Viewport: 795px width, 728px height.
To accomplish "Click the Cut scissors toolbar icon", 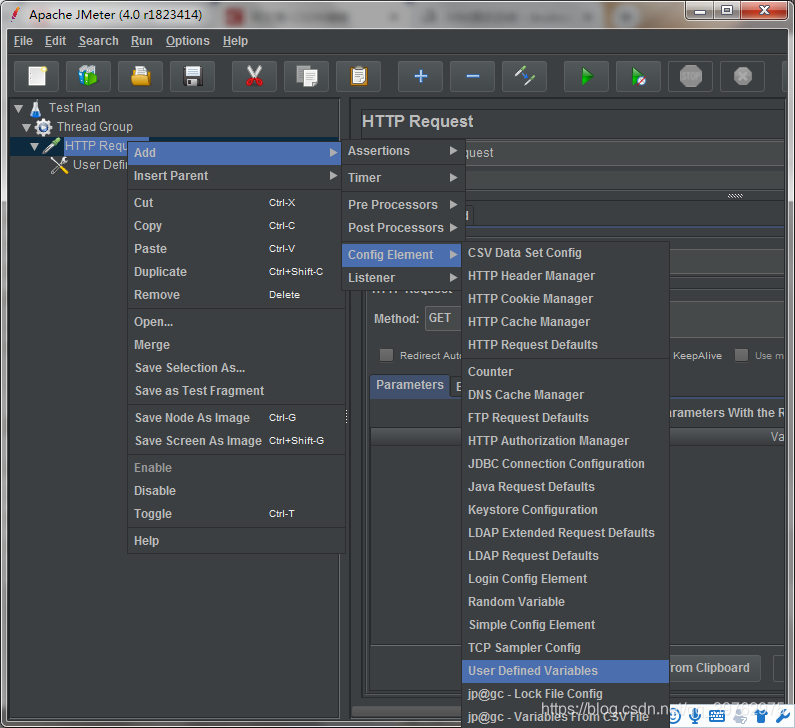I will (255, 77).
